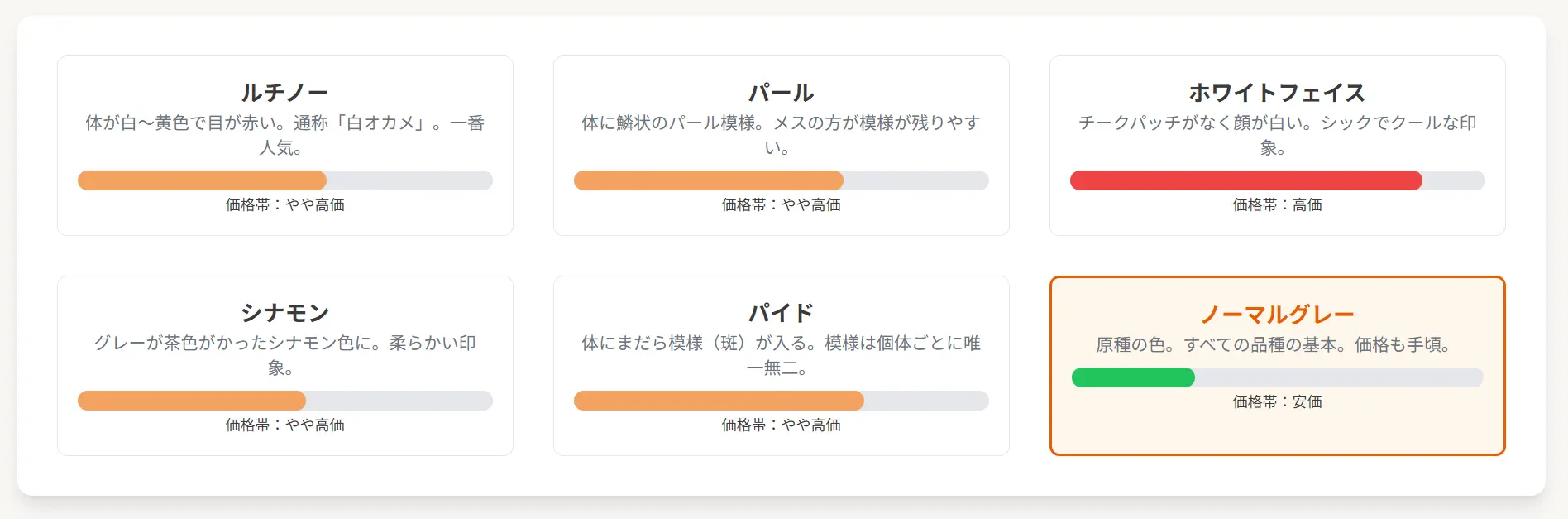The width and height of the screenshot is (1568, 519).
Task: Open the ホワイトフェイス card
Action: pyautogui.click(x=1278, y=146)
